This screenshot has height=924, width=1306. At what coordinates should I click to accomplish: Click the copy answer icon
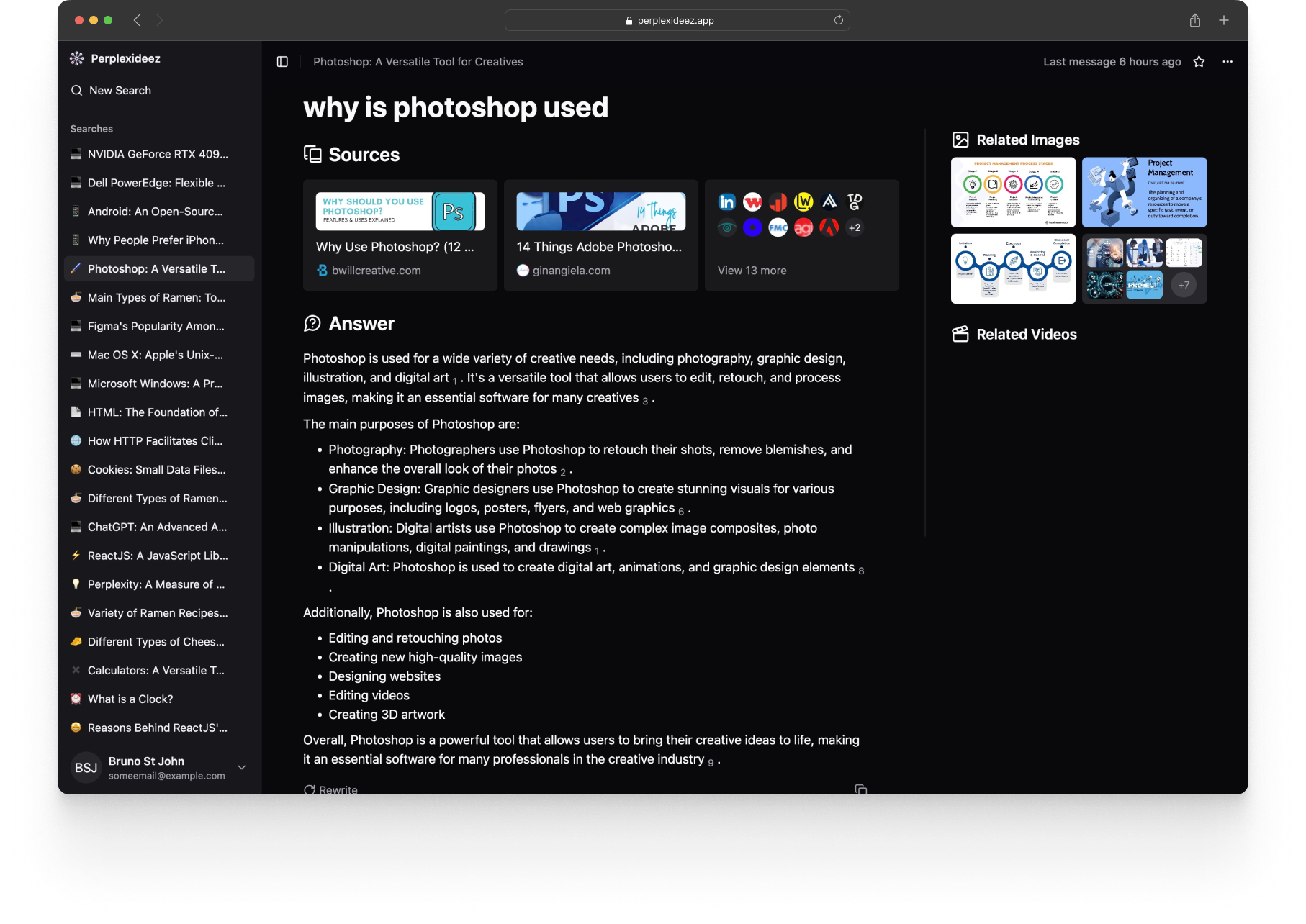(x=860, y=789)
